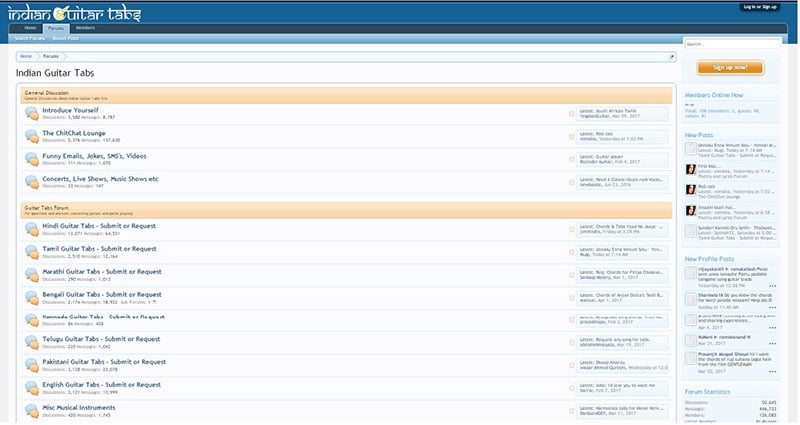Image resolution: width=800 pixels, height=425 pixels.
Task: Click the Concerts, Live Shows forum bubble icon
Action: [32, 182]
